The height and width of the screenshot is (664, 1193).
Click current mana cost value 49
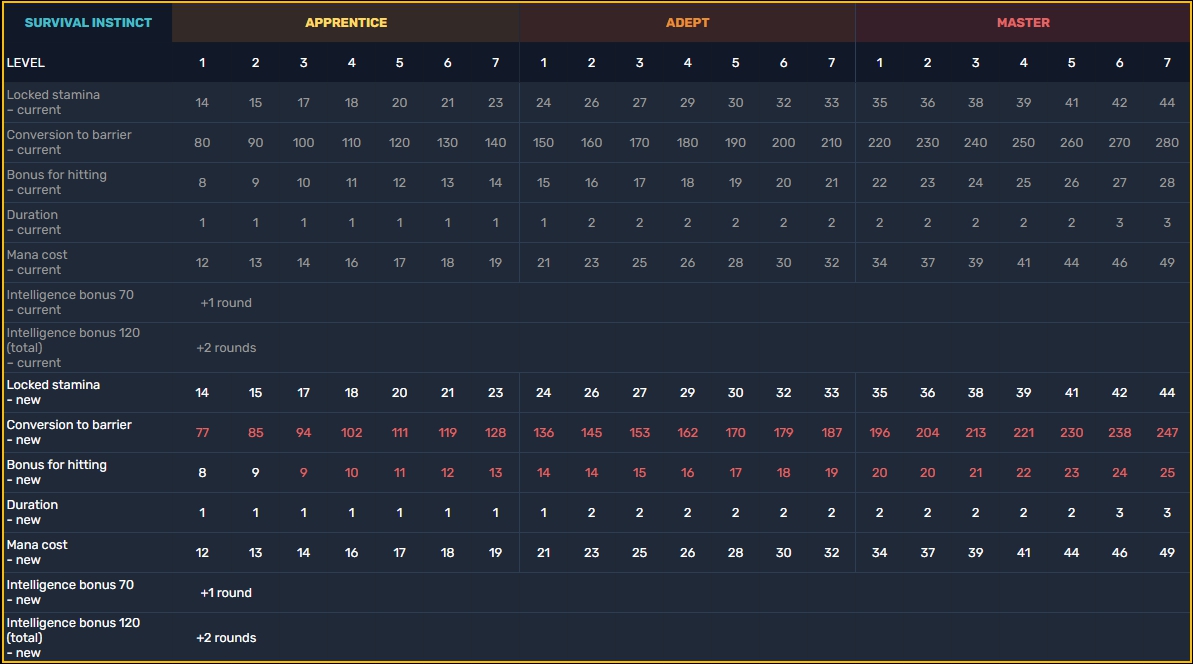point(1167,262)
